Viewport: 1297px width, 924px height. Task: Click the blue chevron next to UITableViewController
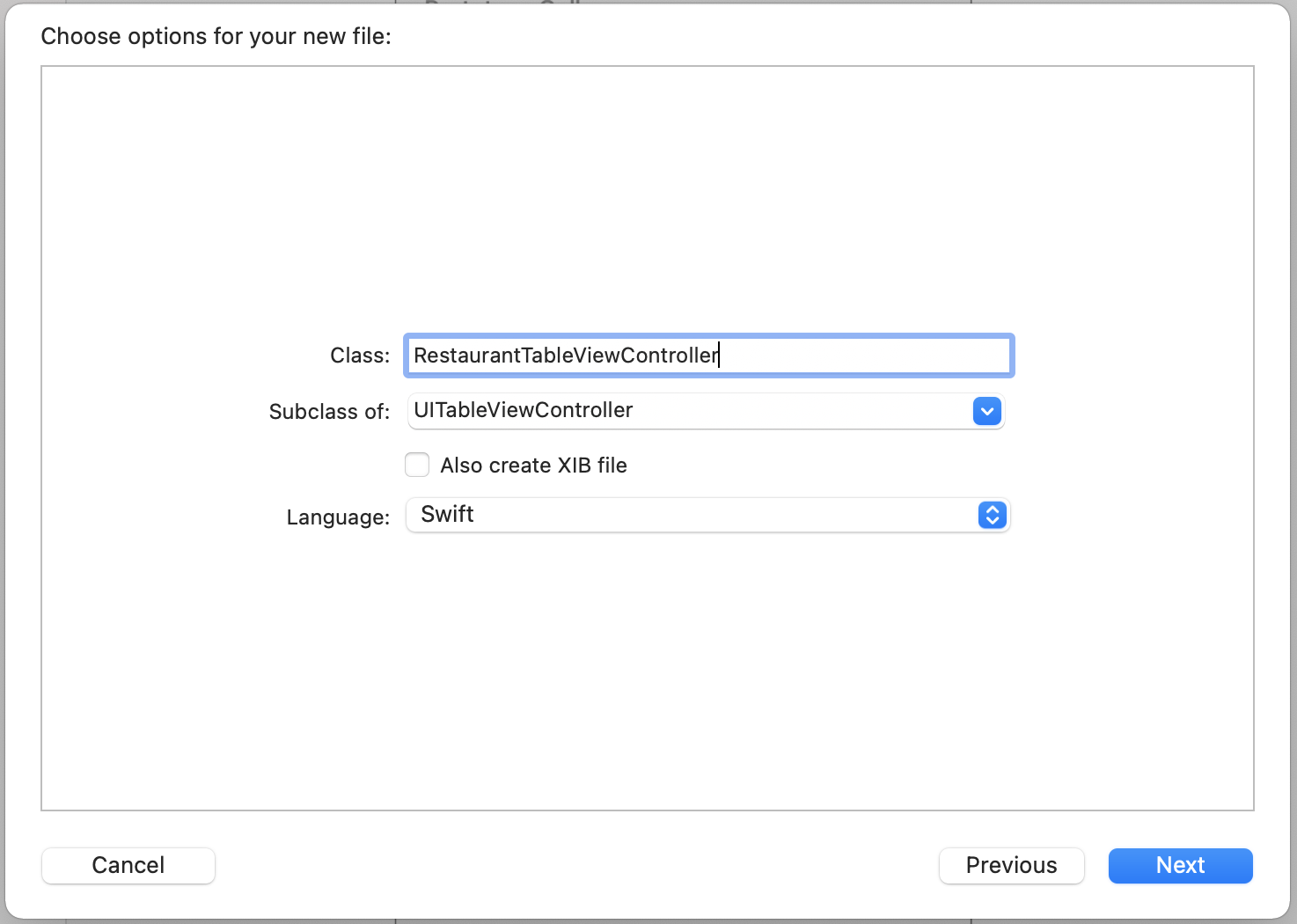[x=986, y=411]
